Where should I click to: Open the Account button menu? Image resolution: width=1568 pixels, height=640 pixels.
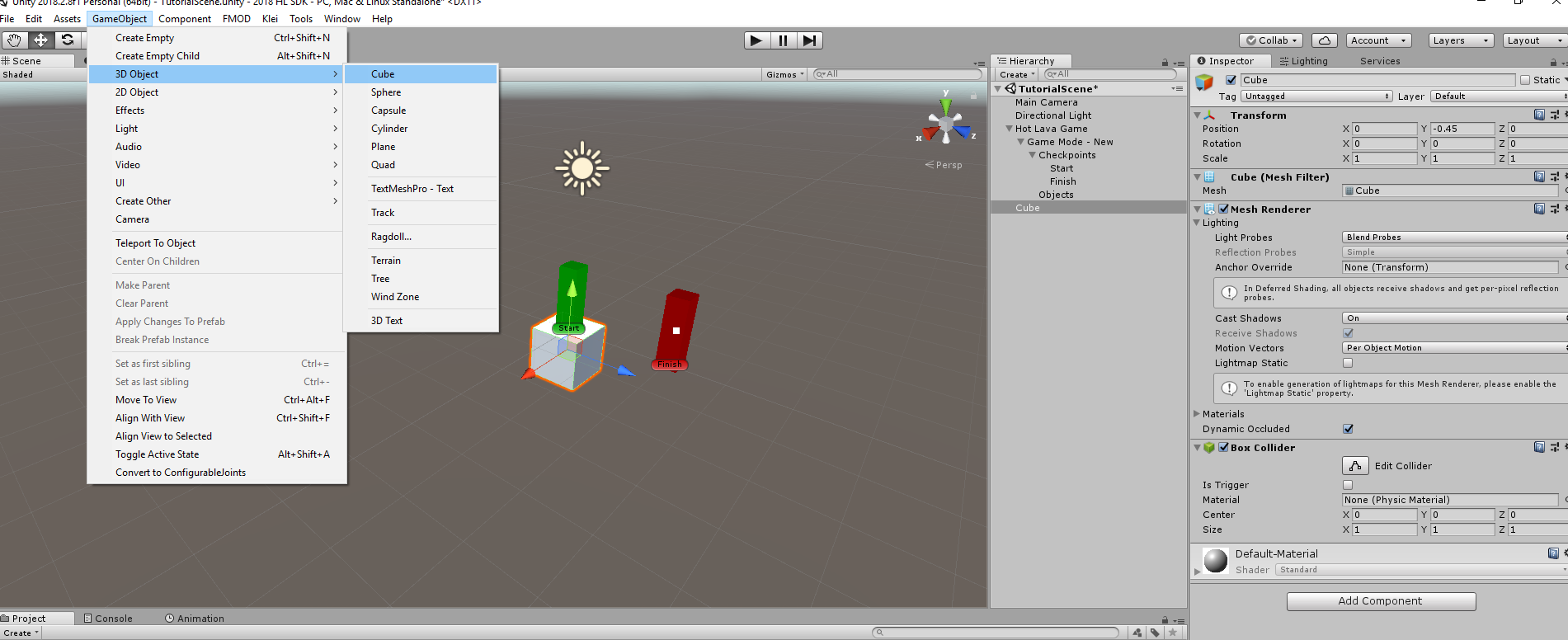click(1379, 40)
